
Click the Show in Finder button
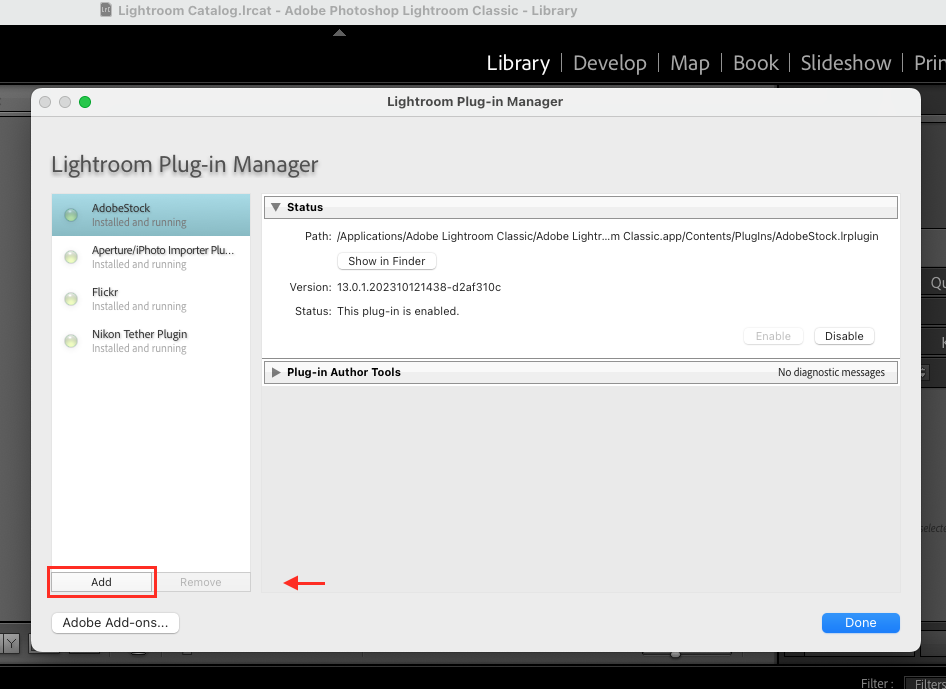tap(387, 261)
